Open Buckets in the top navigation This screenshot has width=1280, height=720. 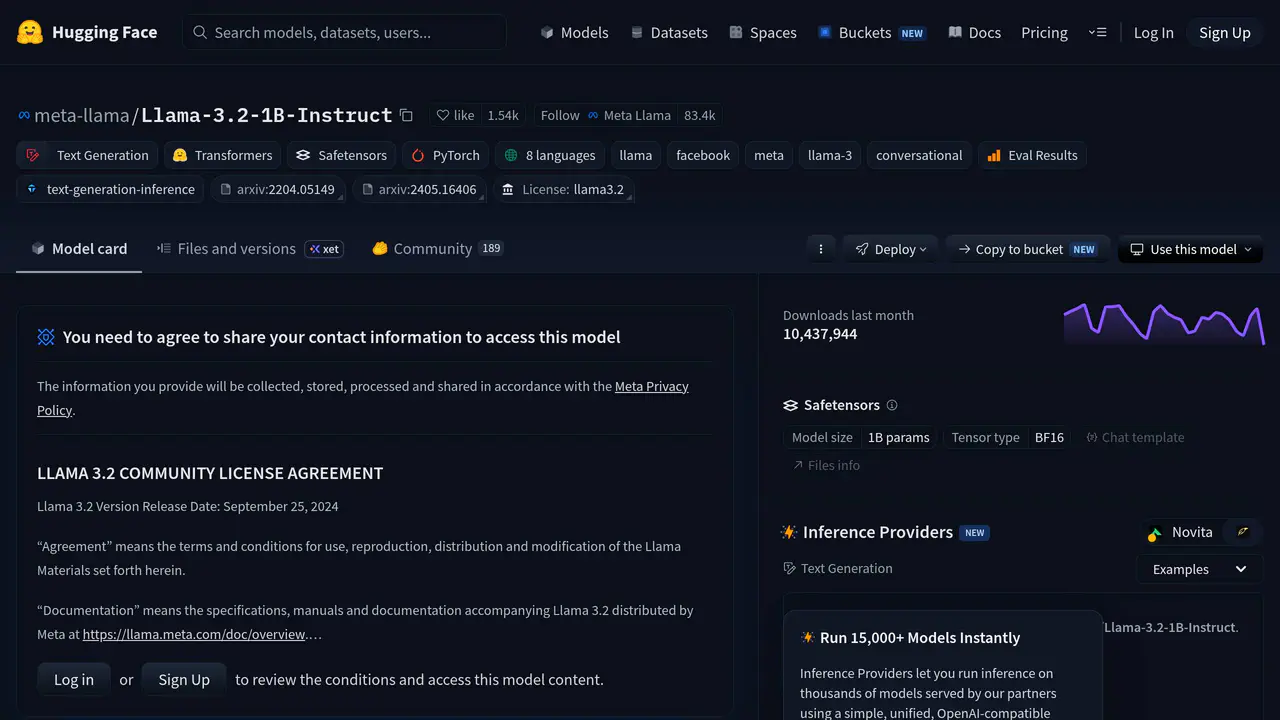(871, 32)
